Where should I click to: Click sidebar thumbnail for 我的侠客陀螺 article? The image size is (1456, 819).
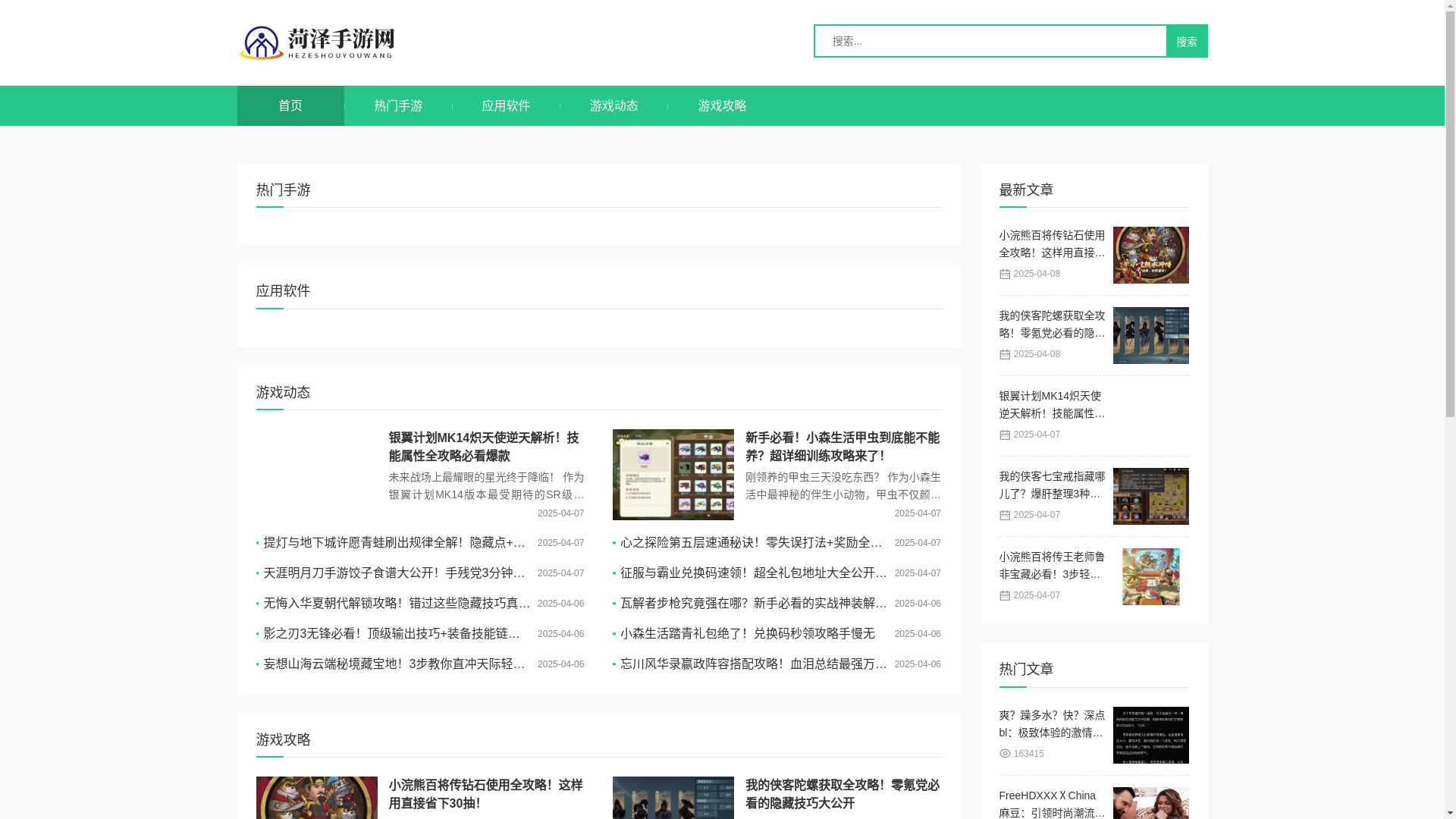(x=1150, y=335)
